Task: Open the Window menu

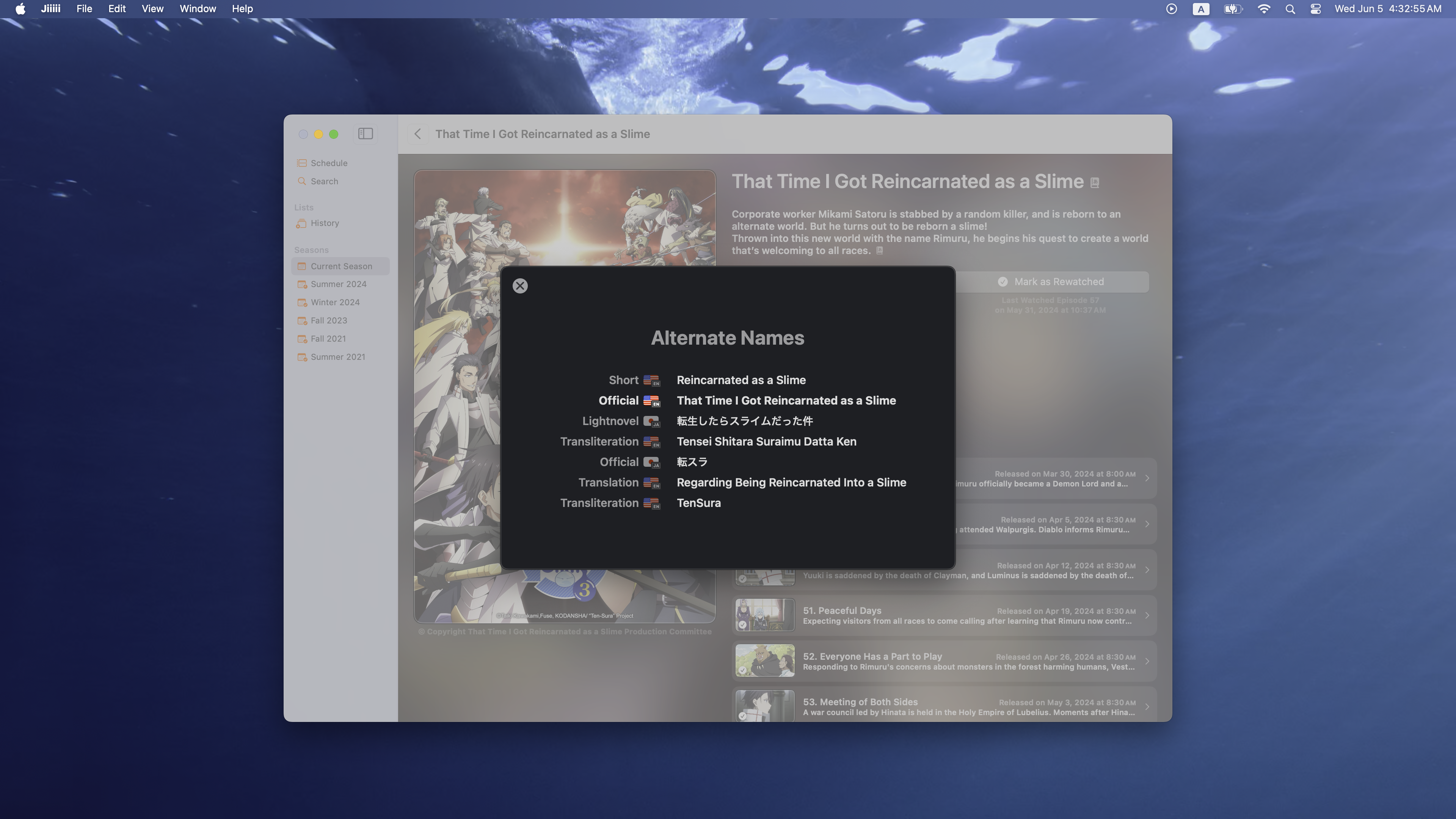Action: pyautogui.click(x=197, y=9)
